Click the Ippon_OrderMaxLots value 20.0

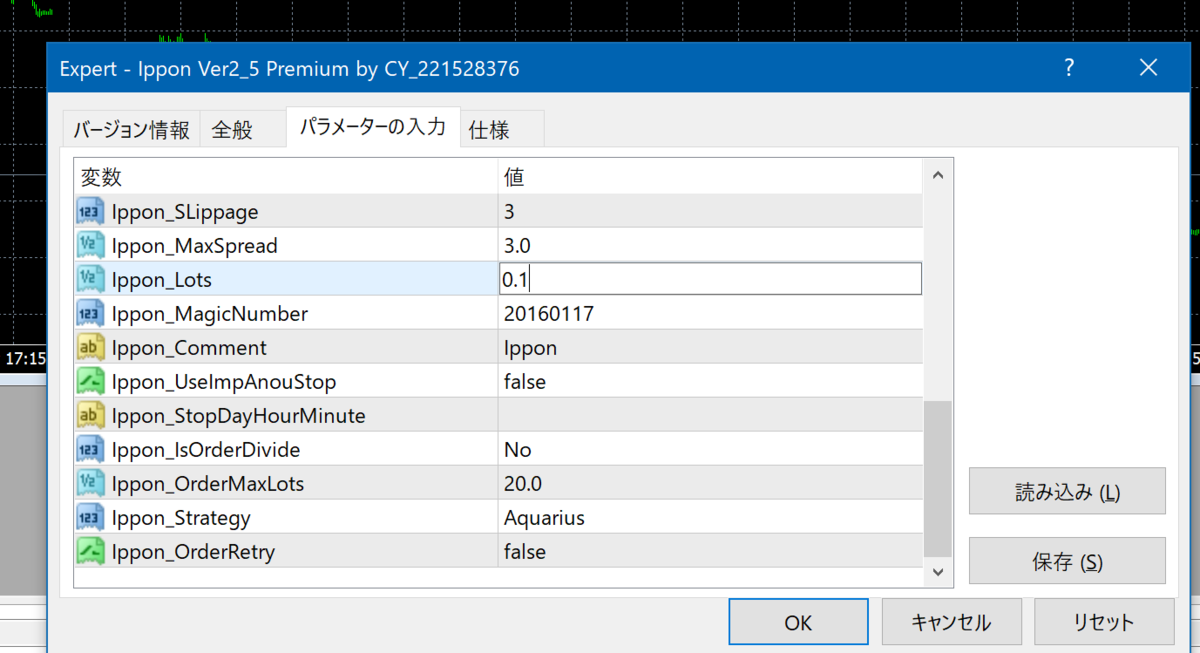pyautogui.click(x=523, y=484)
